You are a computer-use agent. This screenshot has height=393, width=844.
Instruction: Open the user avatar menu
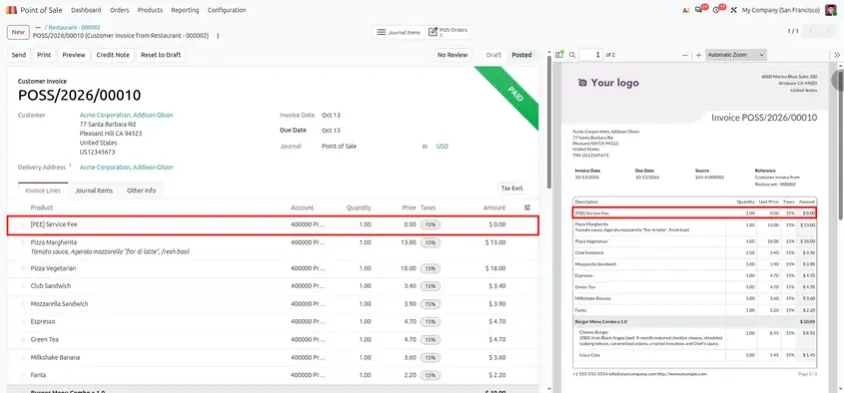pyautogui.click(x=830, y=10)
